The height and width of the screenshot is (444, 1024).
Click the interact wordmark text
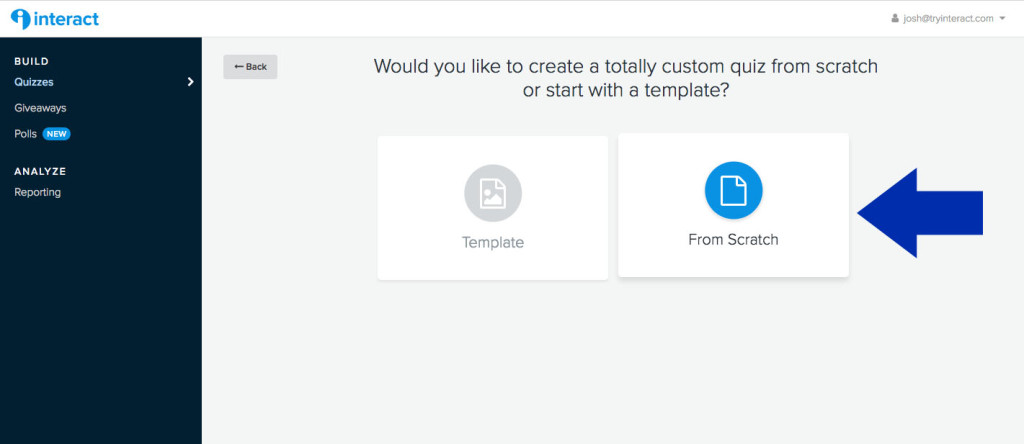[66, 19]
